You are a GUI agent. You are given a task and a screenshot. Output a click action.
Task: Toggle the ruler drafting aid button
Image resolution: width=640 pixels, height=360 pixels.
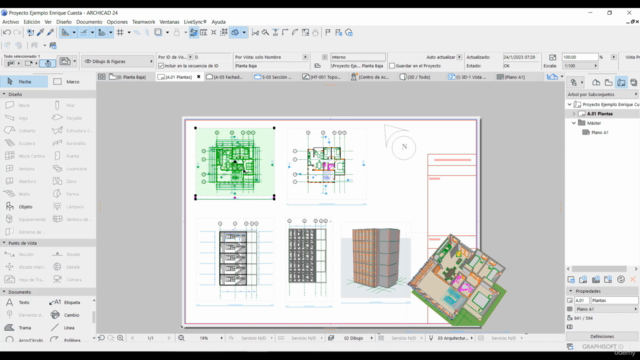[65, 33]
